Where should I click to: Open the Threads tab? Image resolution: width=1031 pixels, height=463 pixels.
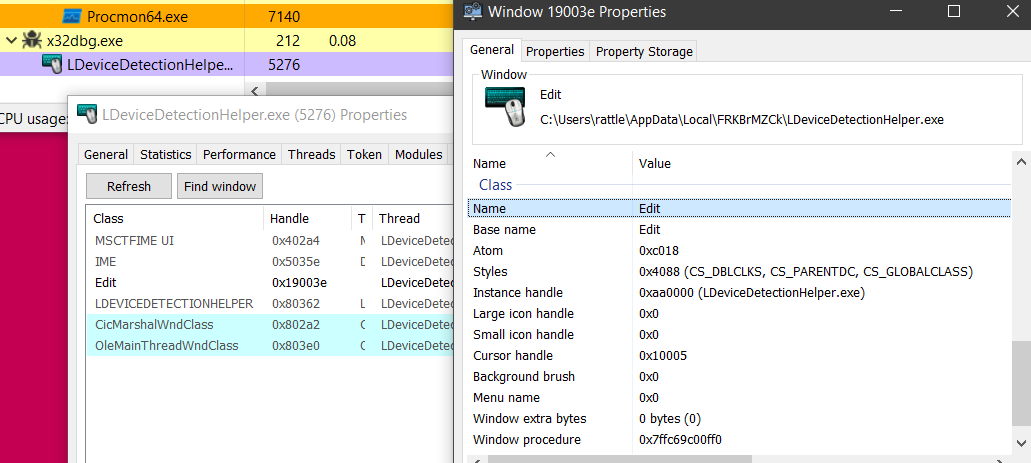pos(312,154)
